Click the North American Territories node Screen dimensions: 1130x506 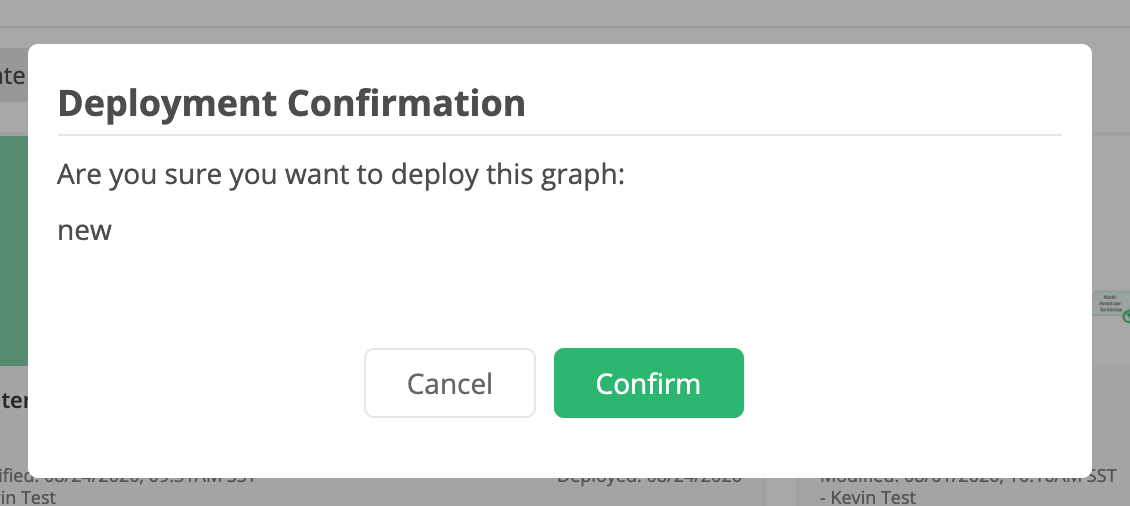point(1108,303)
